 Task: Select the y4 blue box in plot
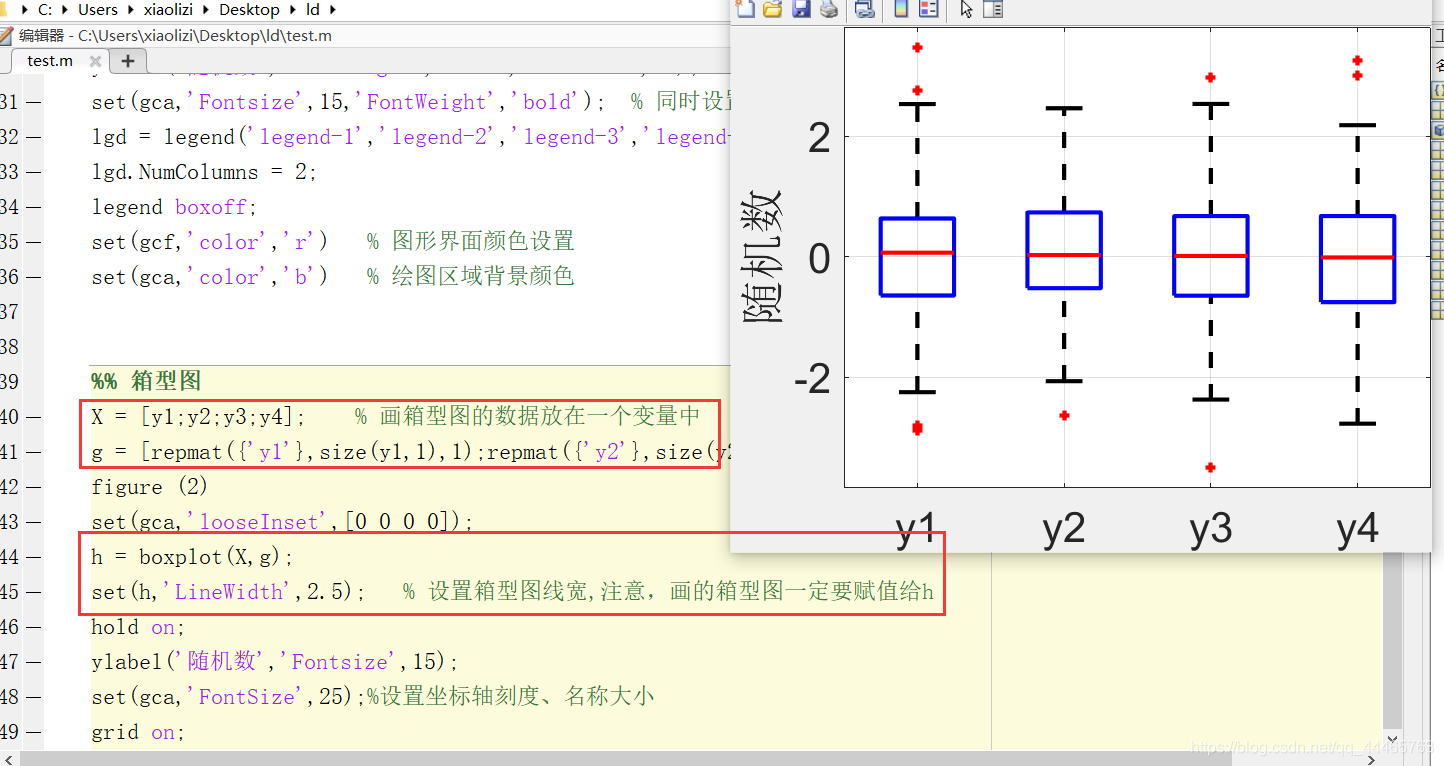tap(1357, 259)
